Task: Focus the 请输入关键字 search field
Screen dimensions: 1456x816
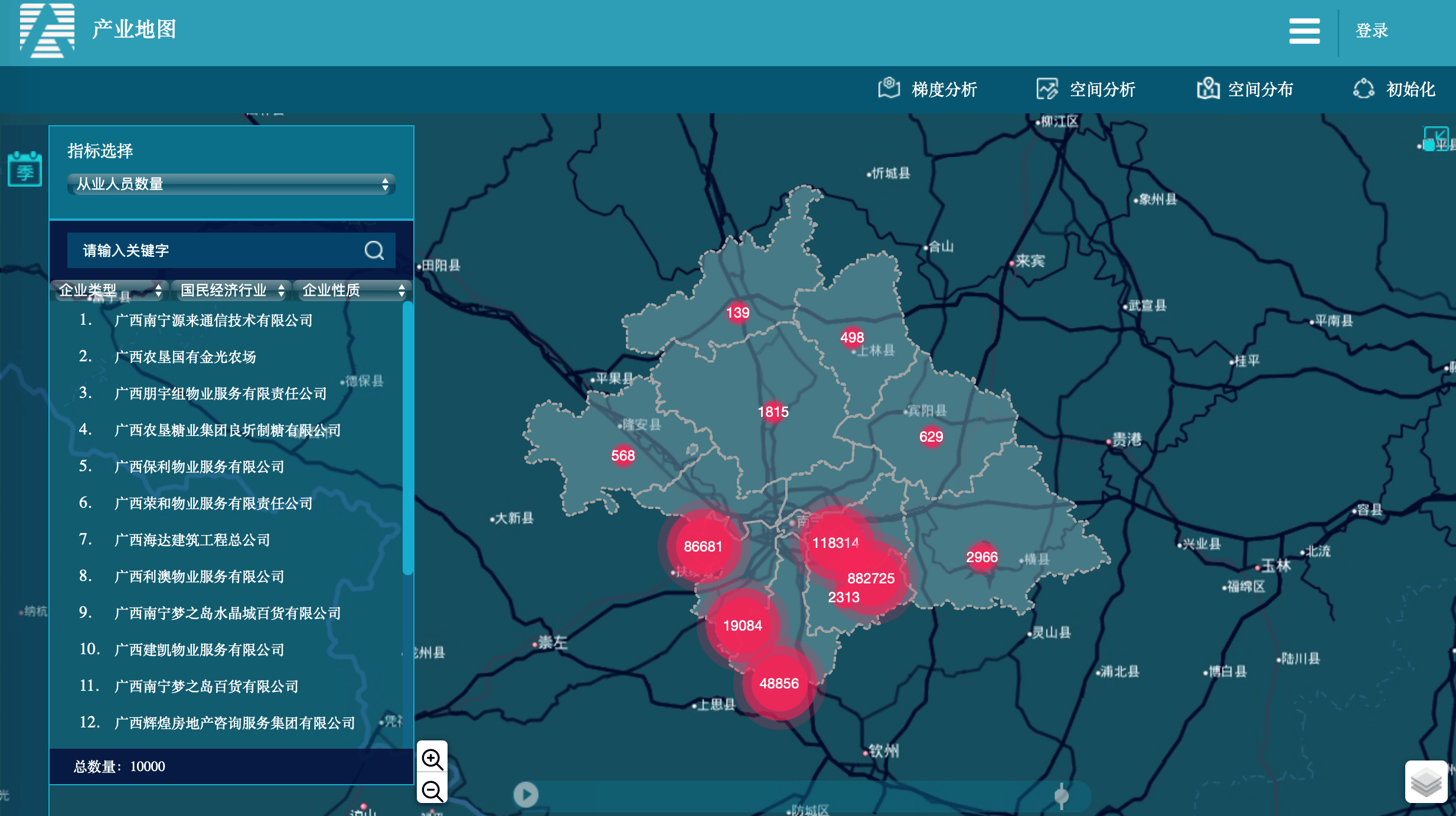Action: click(216, 250)
